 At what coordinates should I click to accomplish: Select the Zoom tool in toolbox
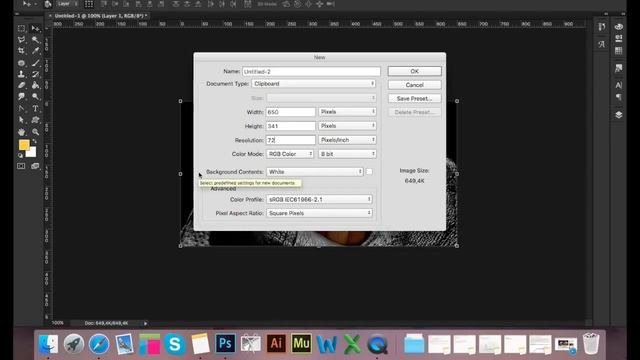(x=36, y=132)
